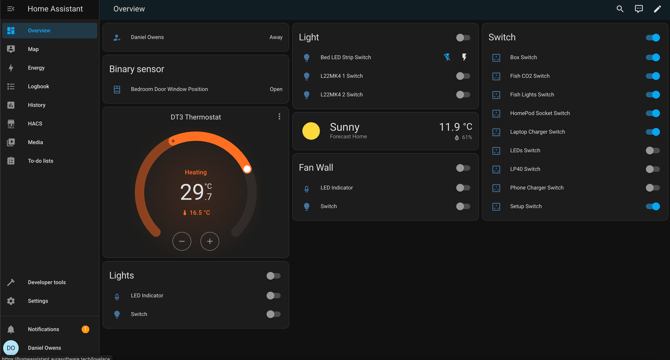The width and height of the screenshot is (670, 360).
Task: Toggle Switch in the Fan Wall card
Action: click(463, 206)
